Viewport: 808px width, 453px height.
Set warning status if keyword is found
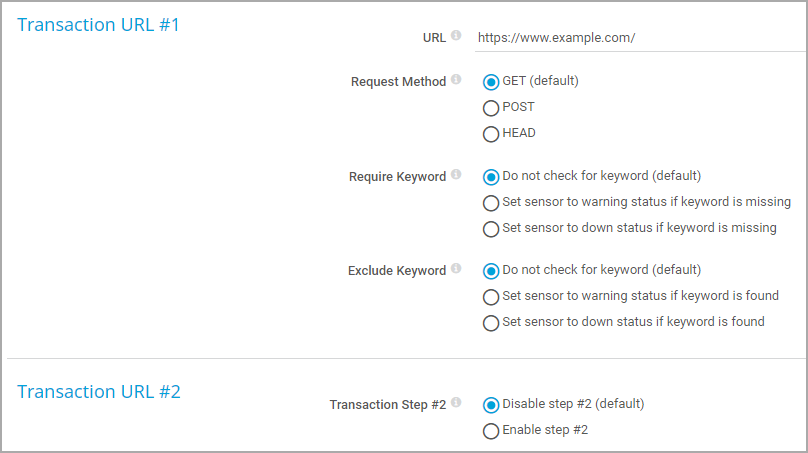tap(491, 297)
